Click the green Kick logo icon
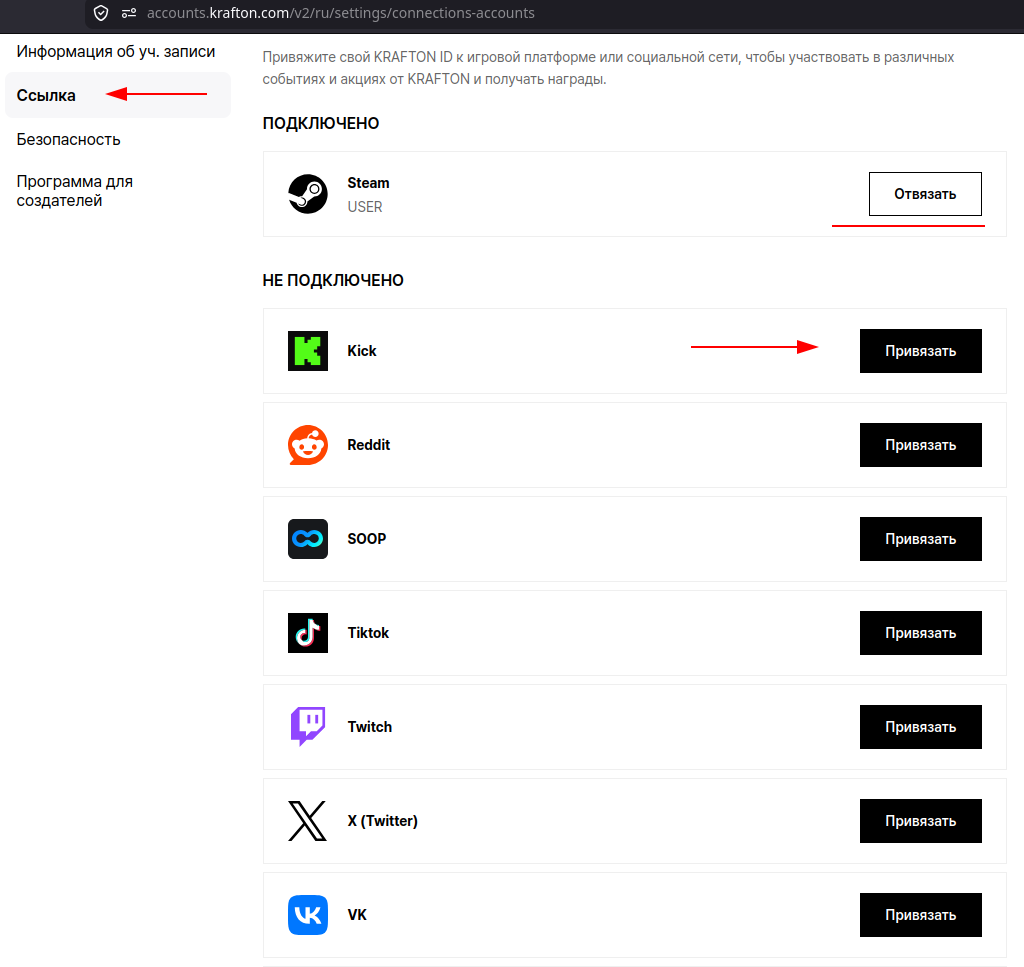1024x967 pixels. 308,351
